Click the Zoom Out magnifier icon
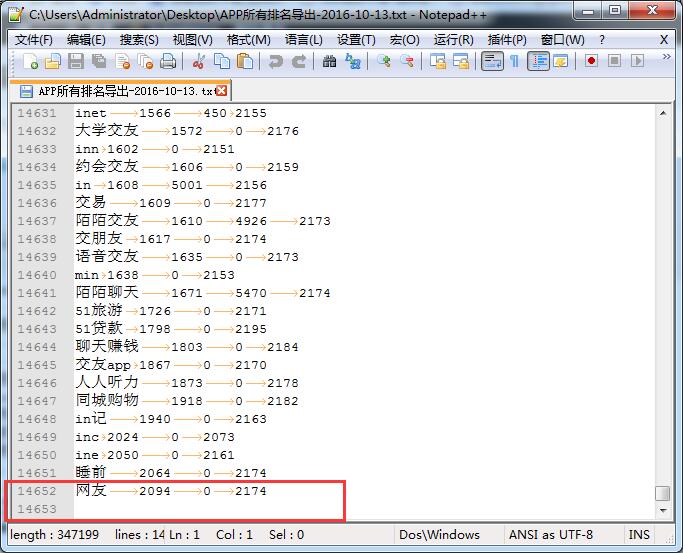Viewport: 683px width, 553px height. (x=406, y=61)
